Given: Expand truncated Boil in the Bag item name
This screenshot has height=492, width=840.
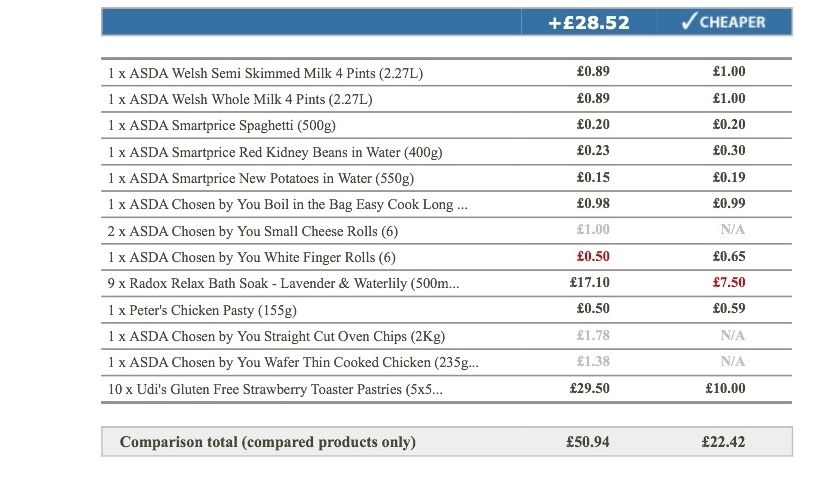Looking at the screenshot, I should [288, 205].
